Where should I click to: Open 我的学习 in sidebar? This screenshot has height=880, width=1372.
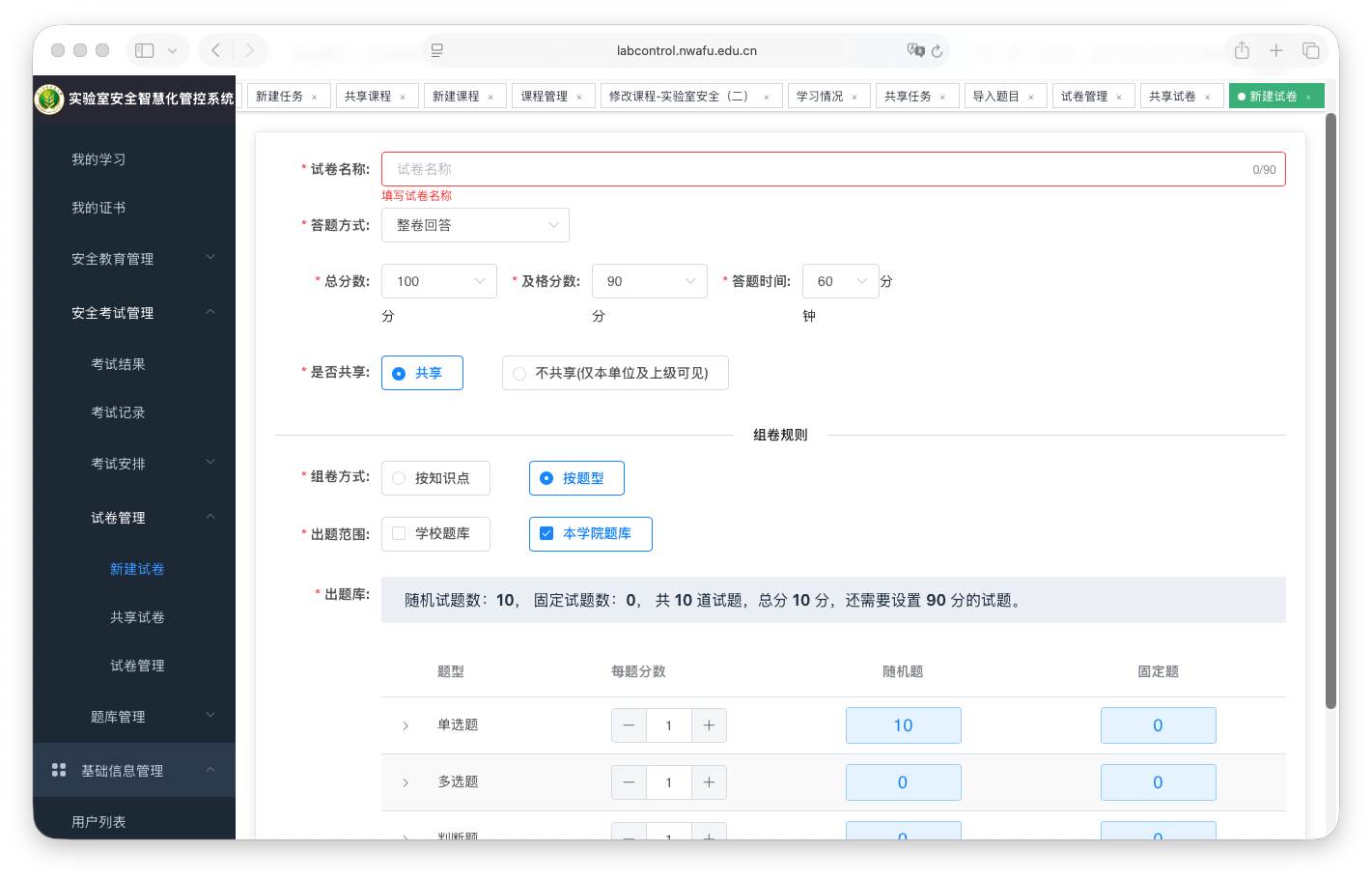tap(98, 159)
